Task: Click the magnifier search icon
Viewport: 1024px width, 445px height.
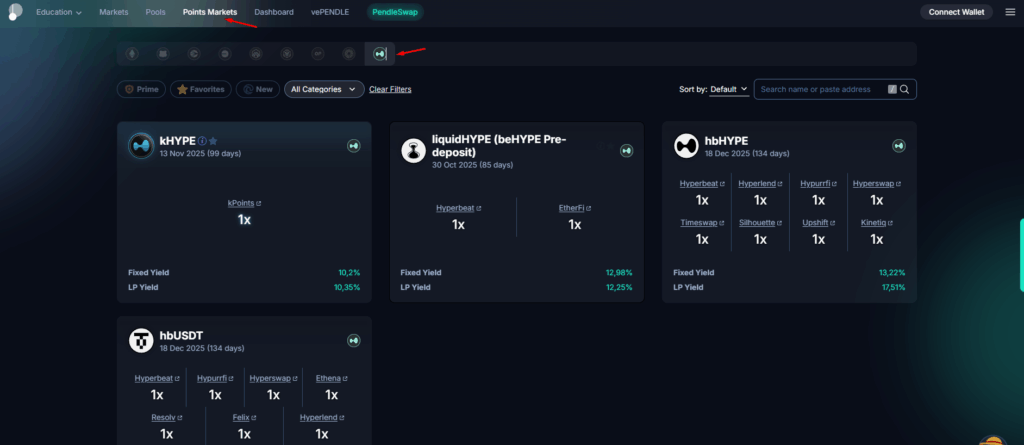Action: click(904, 90)
